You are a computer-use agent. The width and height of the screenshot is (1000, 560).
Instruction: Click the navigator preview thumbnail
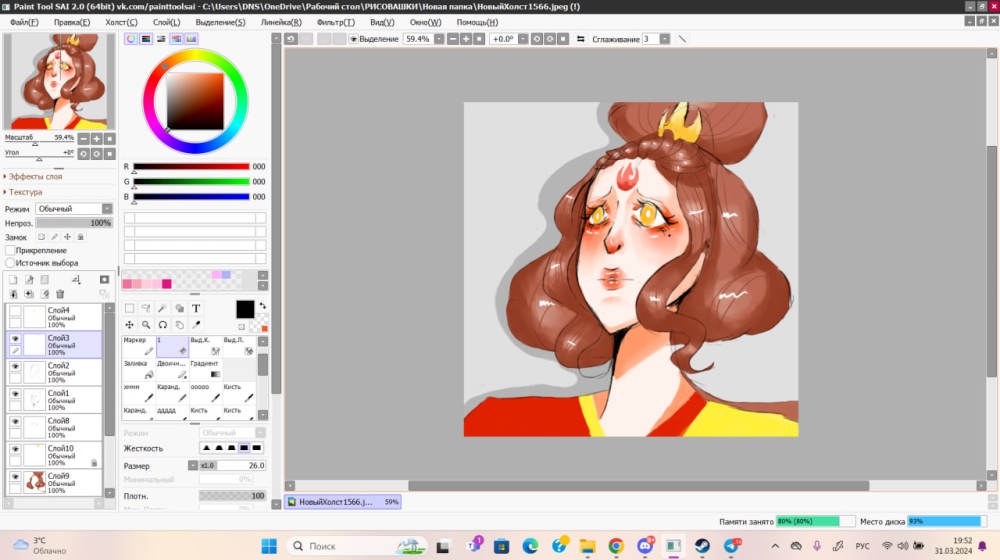[x=59, y=82]
